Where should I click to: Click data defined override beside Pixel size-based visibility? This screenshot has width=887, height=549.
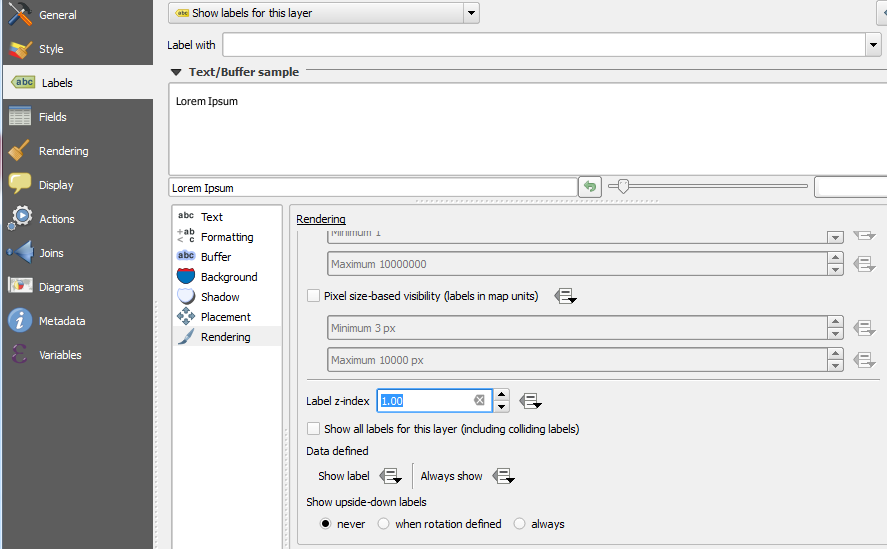pyautogui.click(x=565, y=295)
